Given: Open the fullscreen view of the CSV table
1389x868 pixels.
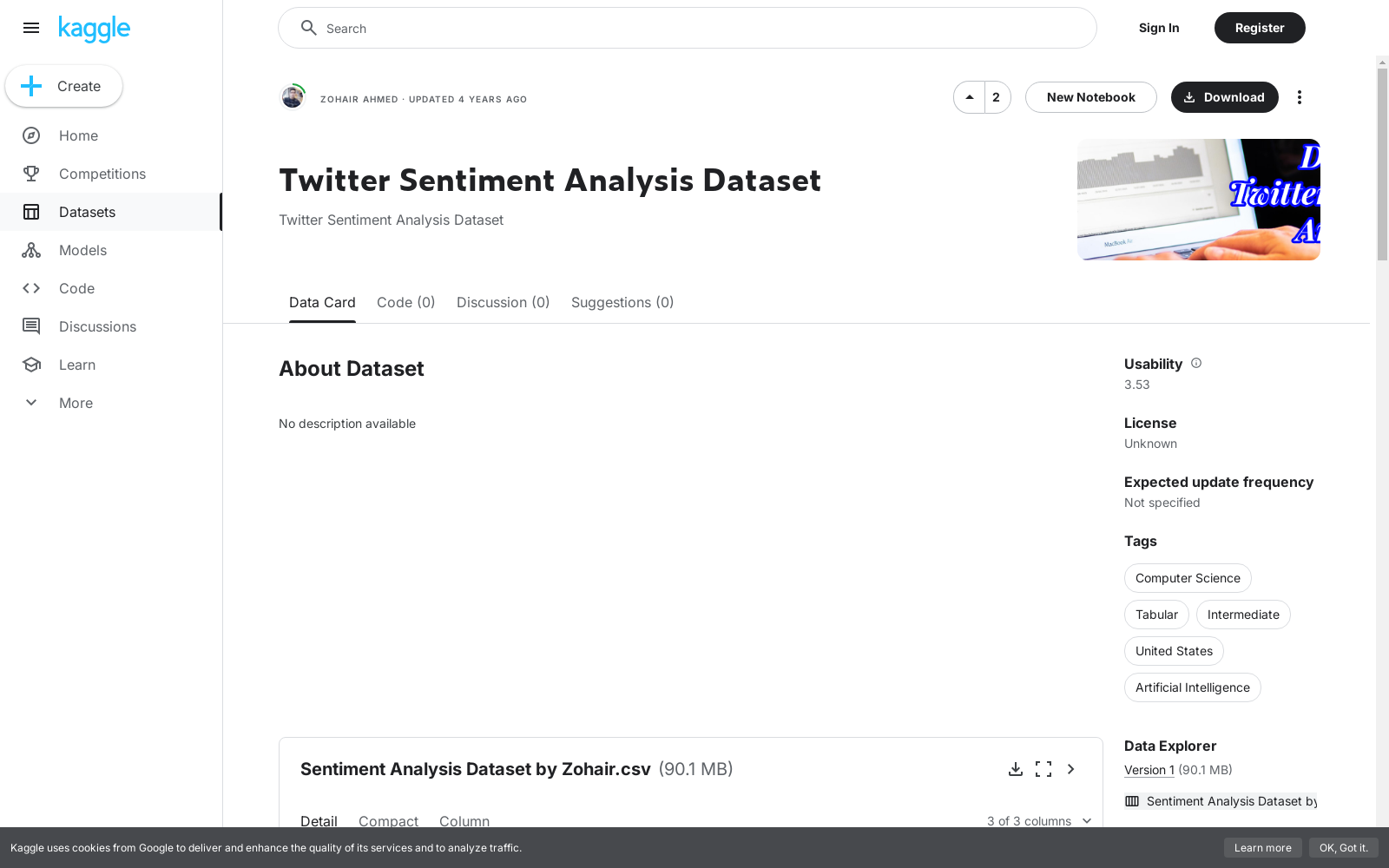Looking at the screenshot, I should point(1043,769).
